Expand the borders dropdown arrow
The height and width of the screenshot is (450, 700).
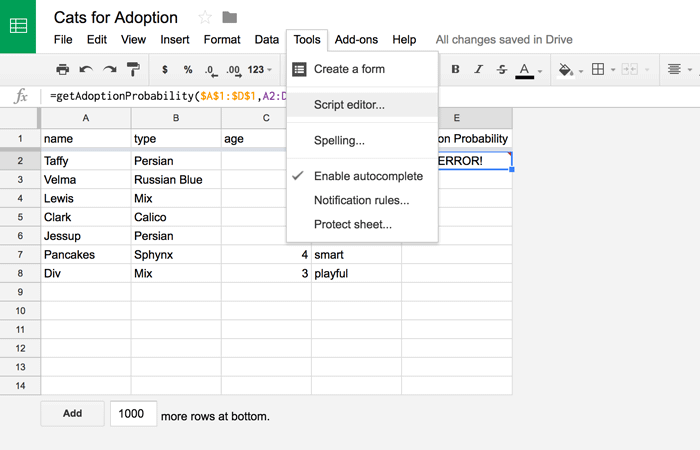pyautogui.click(x=613, y=70)
